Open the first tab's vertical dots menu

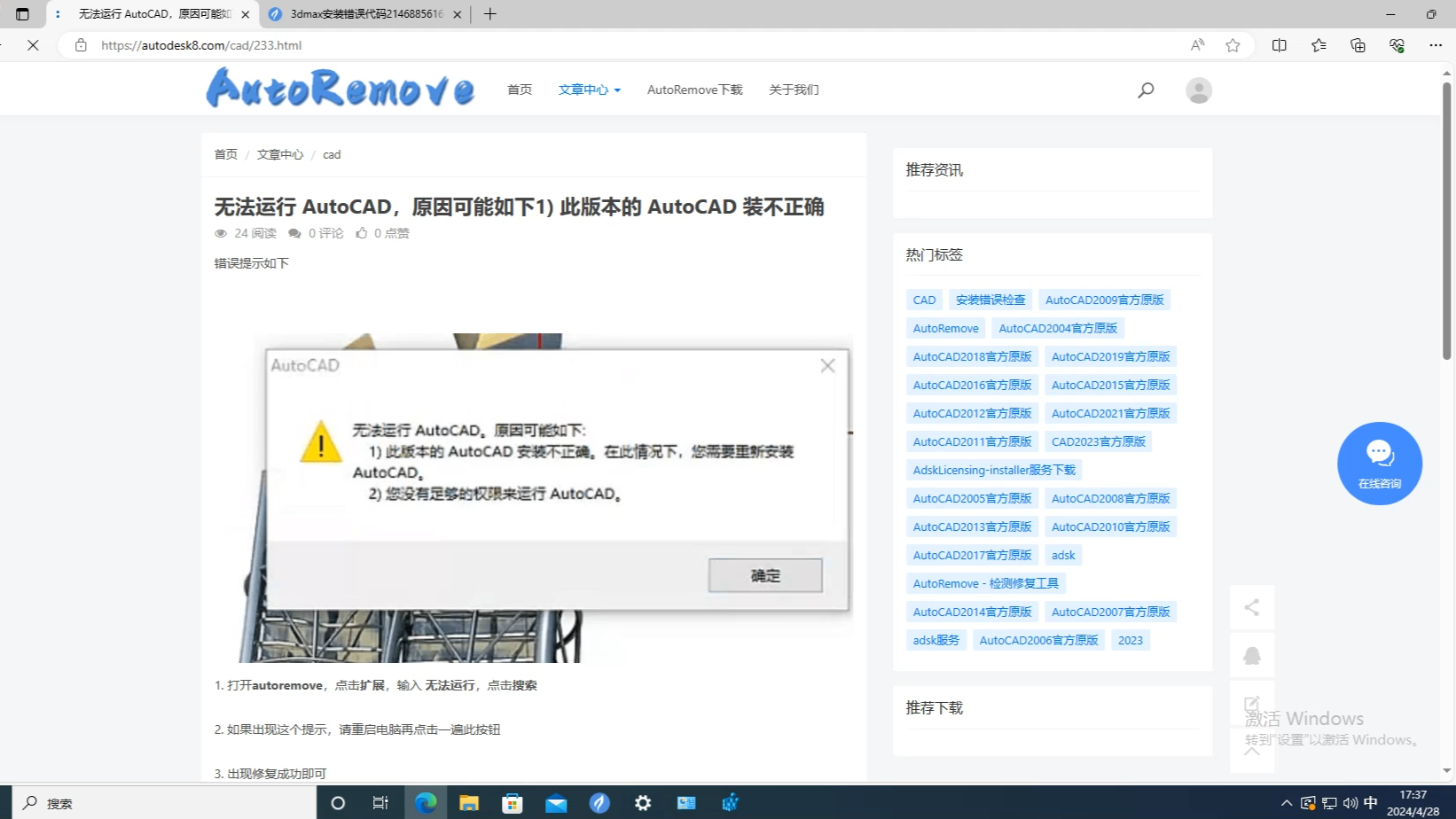pyautogui.click(x=59, y=14)
